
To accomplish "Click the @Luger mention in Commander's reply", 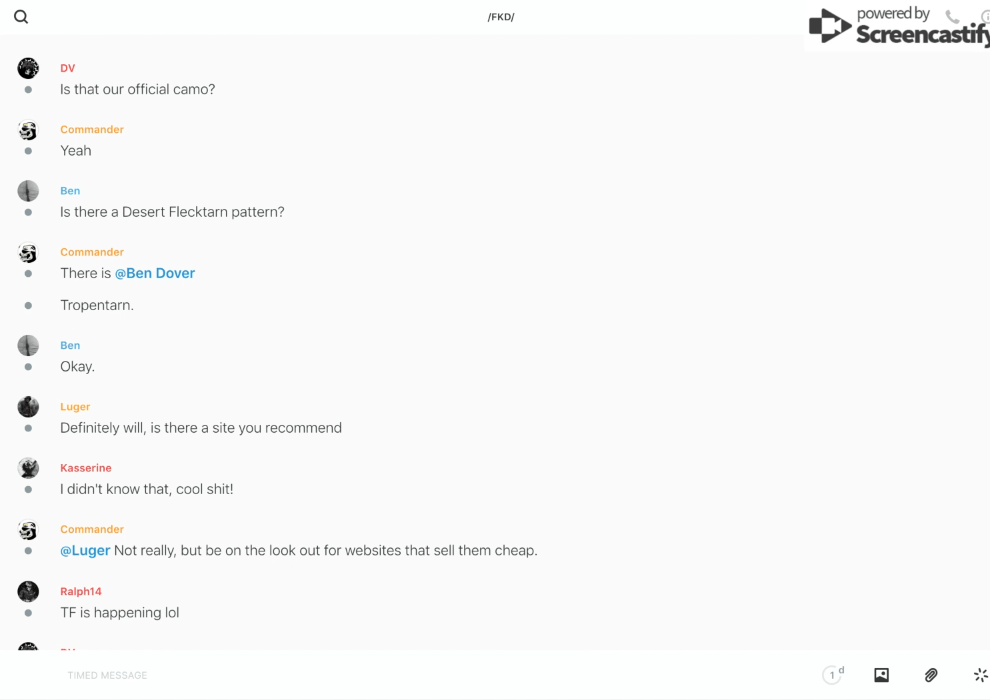I will coord(85,550).
